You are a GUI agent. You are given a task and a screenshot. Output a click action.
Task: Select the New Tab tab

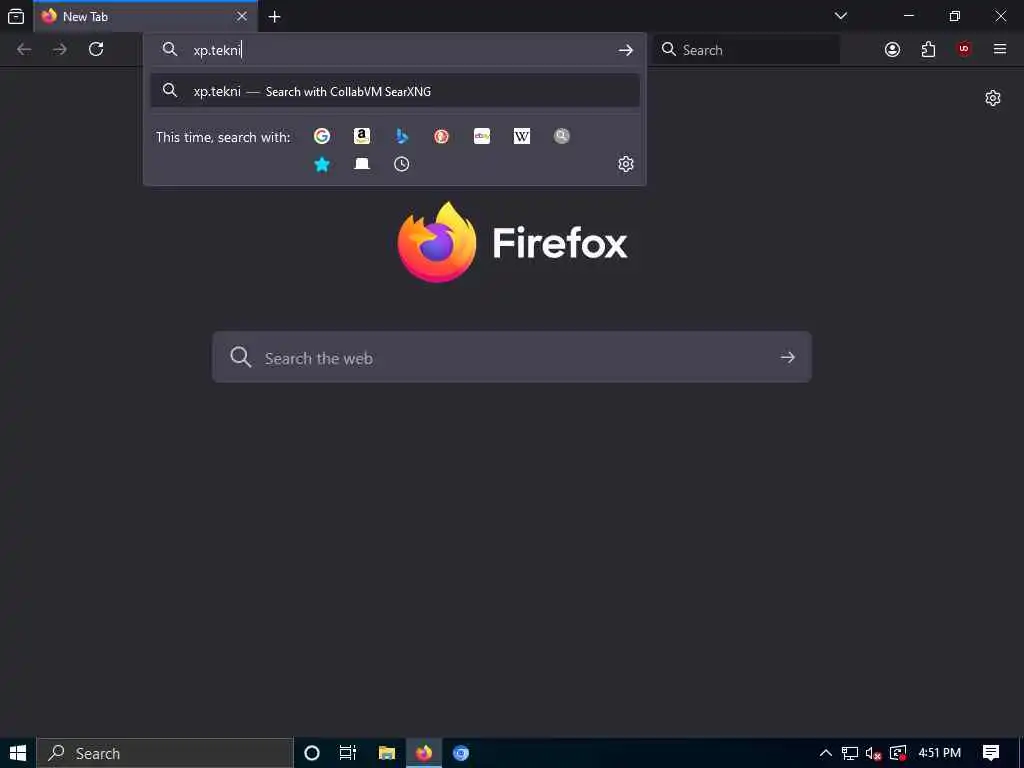[145, 16]
